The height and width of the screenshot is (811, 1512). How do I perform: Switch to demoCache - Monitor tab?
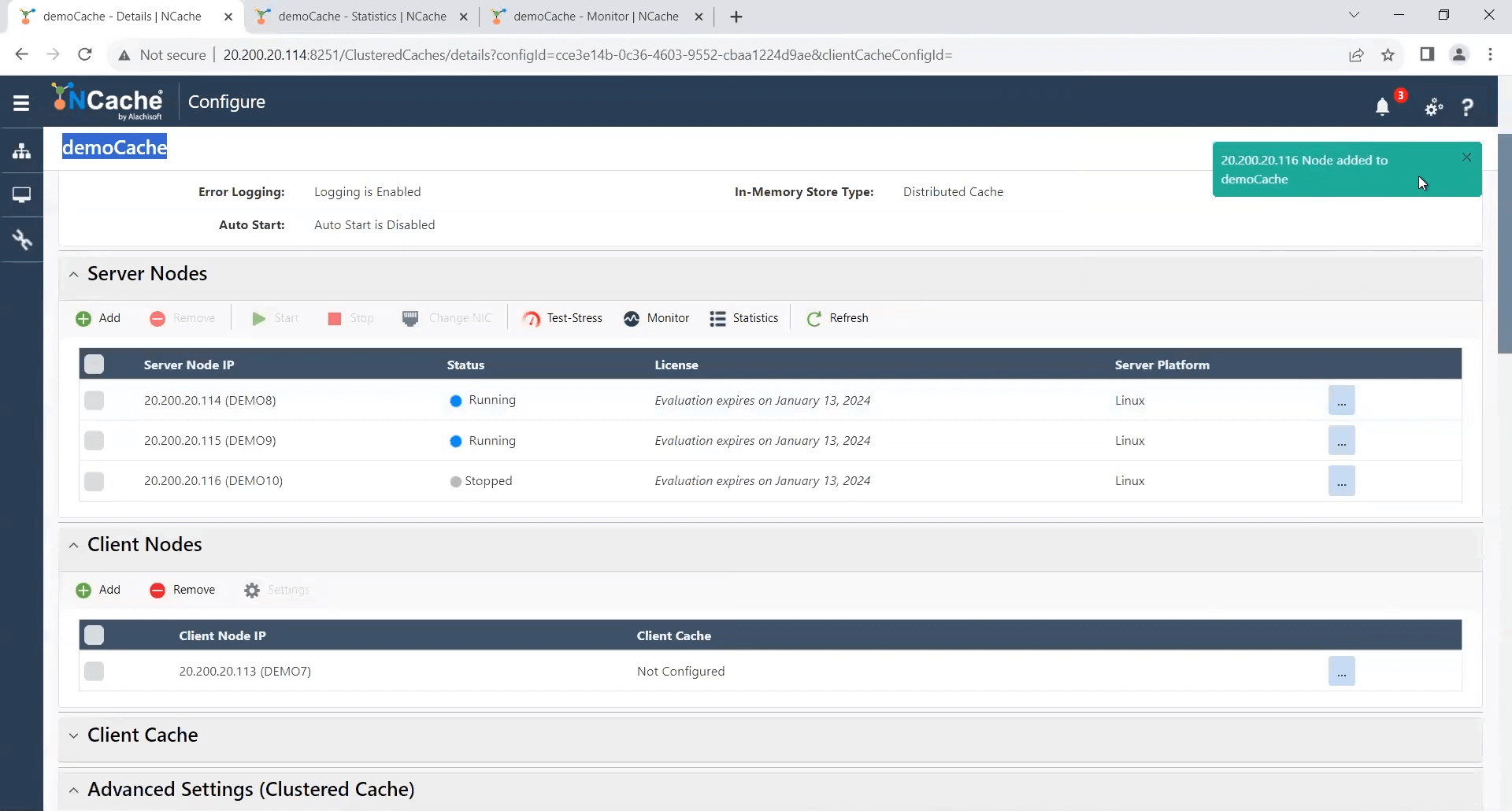(x=595, y=17)
